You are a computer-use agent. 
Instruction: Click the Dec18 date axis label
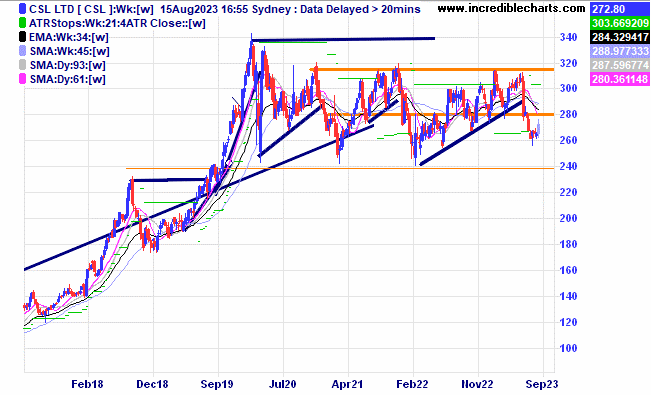pyautogui.click(x=152, y=384)
